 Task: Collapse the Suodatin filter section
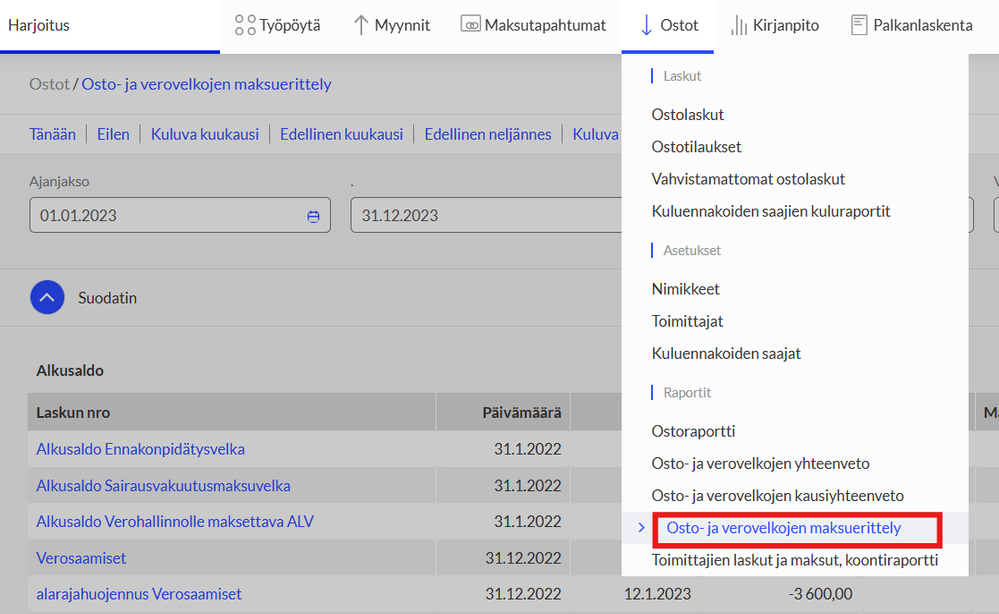tap(47, 297)
